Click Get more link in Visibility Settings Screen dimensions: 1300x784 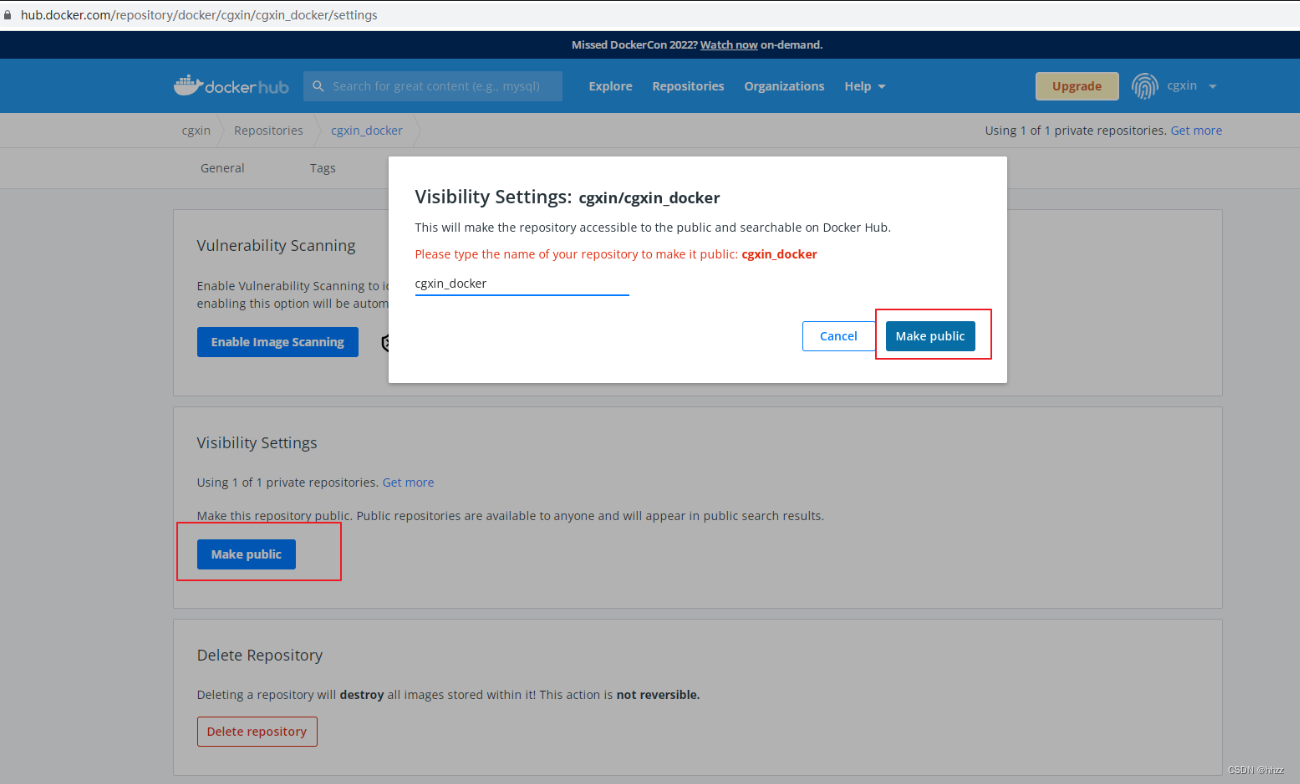408,482
